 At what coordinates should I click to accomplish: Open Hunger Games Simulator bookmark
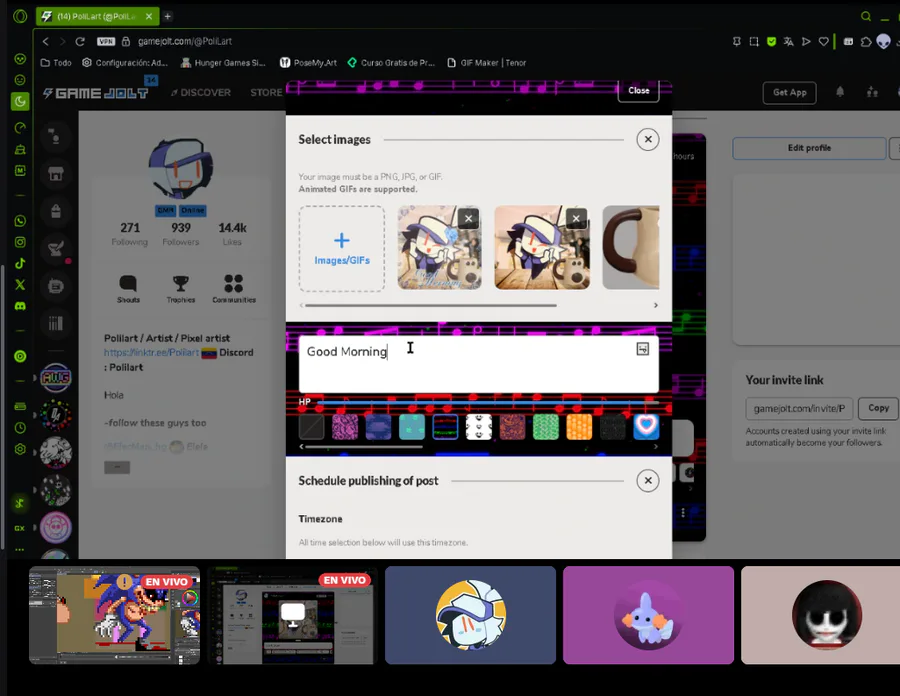pyautogui.click(x=223, y=63)
